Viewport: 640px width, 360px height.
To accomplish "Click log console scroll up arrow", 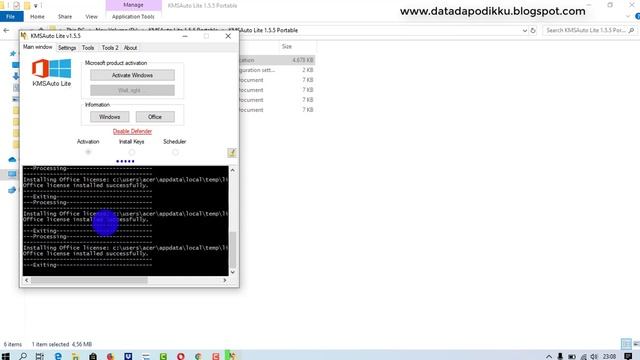I will pos(233,170).
